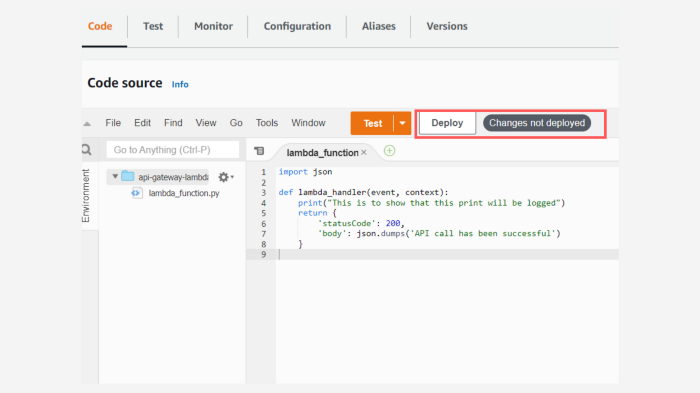
Task: Open the Tools menu
Action: tap(267, 123)
